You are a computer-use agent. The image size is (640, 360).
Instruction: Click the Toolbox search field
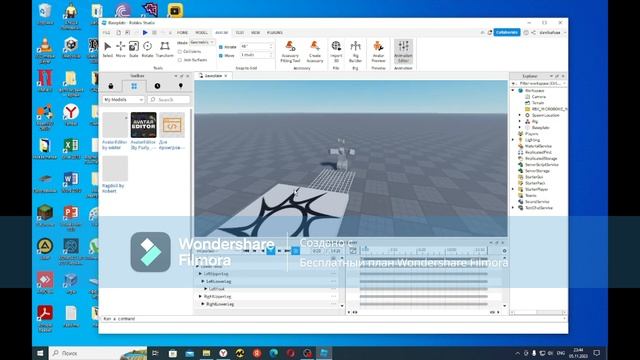tap(169, 100)
